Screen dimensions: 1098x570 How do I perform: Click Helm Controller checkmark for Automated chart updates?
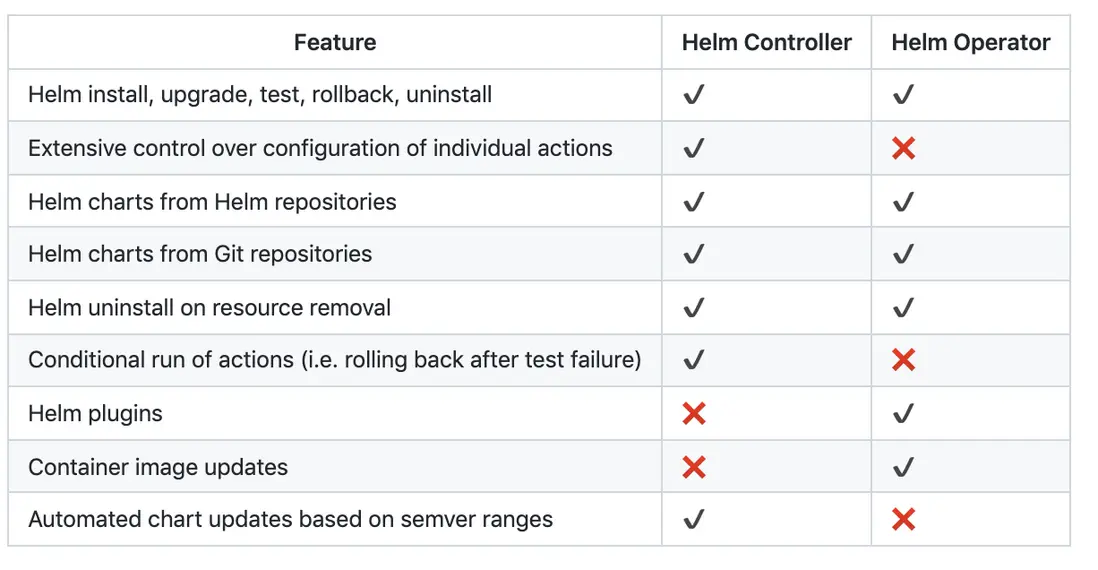tap(693, 520)
